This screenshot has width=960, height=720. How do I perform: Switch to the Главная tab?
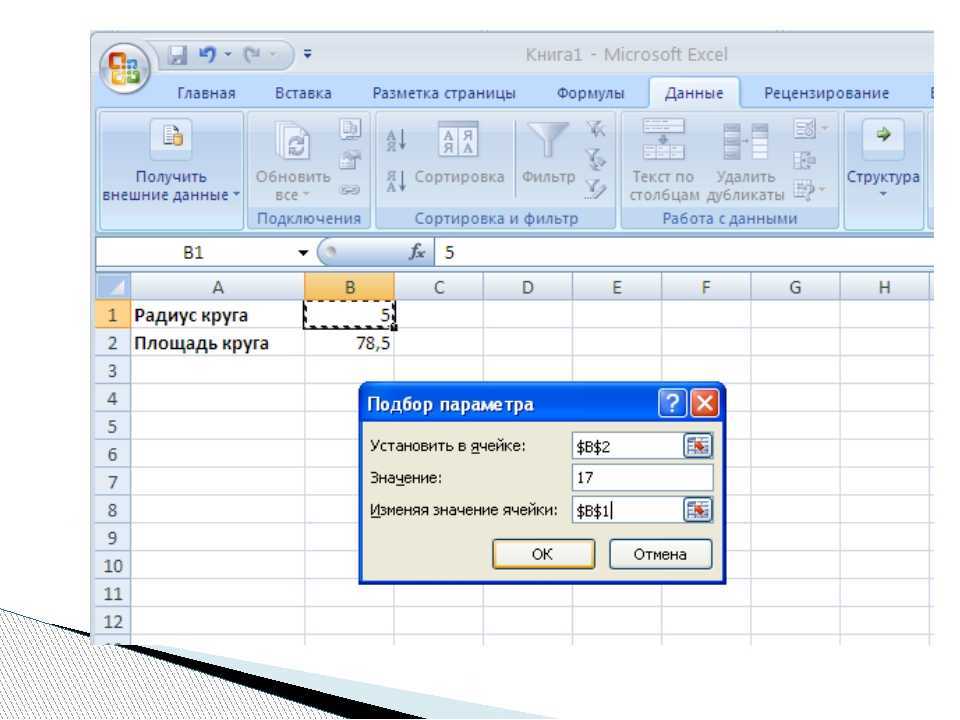click(206, 93)
